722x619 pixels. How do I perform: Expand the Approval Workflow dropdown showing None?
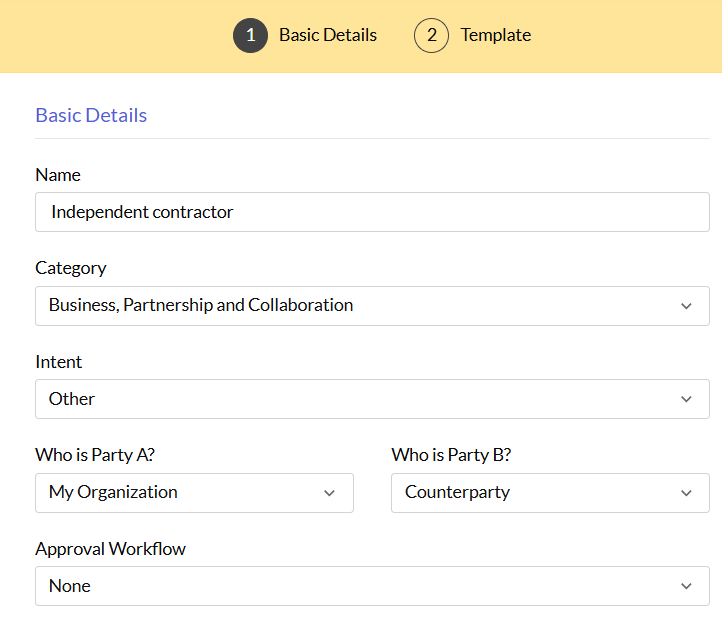coord(350,586)
